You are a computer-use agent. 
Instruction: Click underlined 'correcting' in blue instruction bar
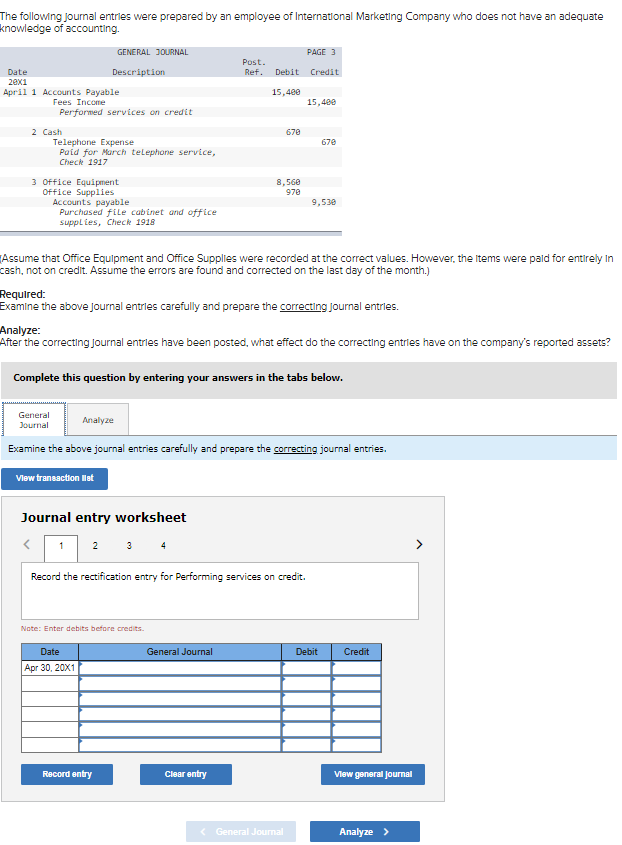(295, 449)
